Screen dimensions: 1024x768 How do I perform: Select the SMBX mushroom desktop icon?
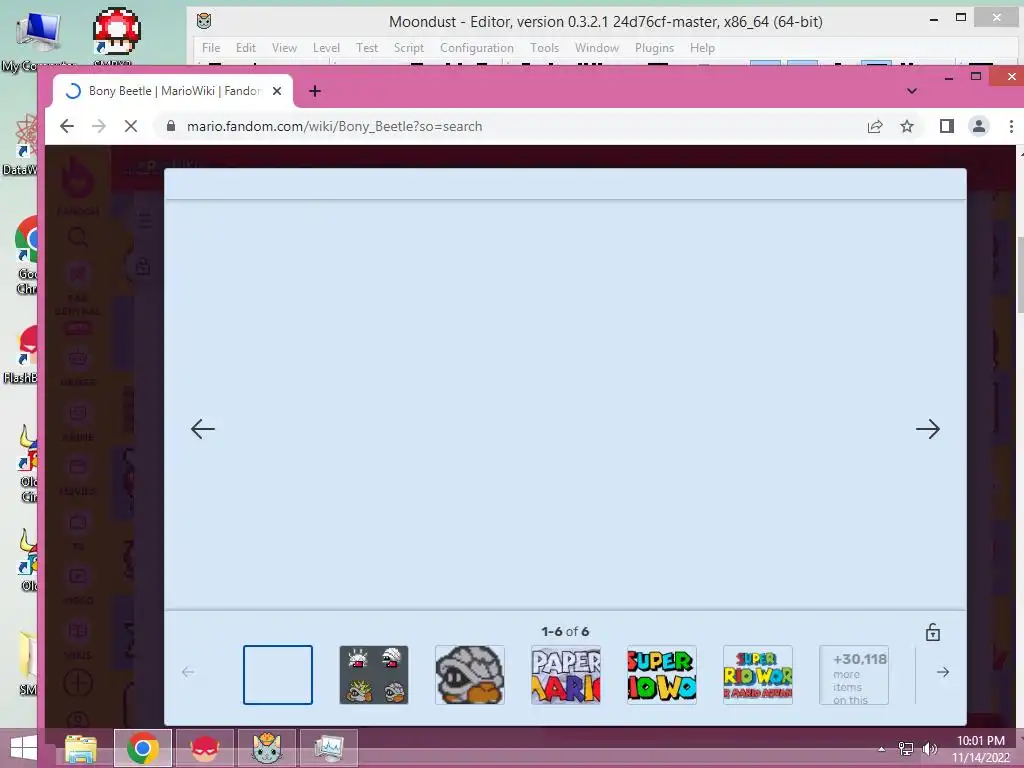[116, 38]
